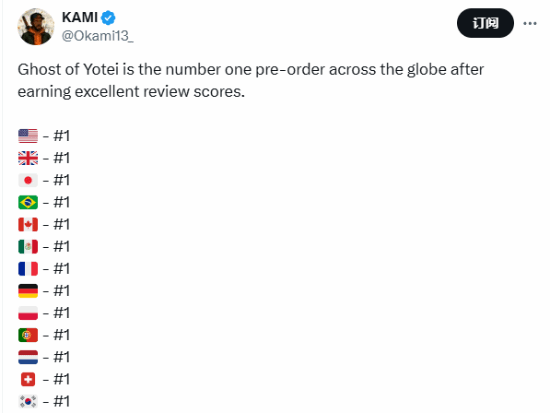The image size is (550, 413).
Task: Click the blue verified badge icon
Action: pyautogui.click(x=108, y=18)
